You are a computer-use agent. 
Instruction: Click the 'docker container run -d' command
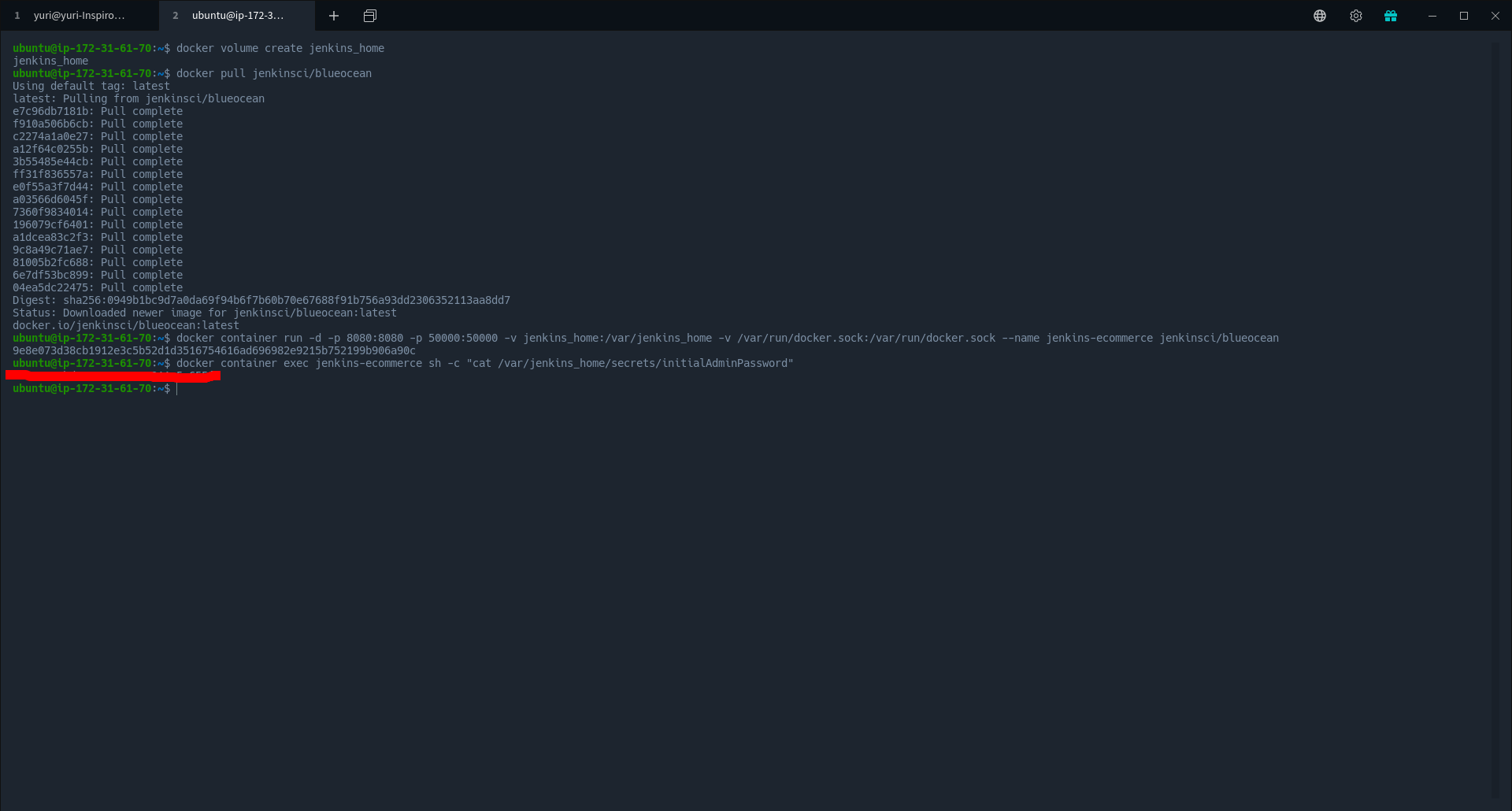[x=728, y=338]
